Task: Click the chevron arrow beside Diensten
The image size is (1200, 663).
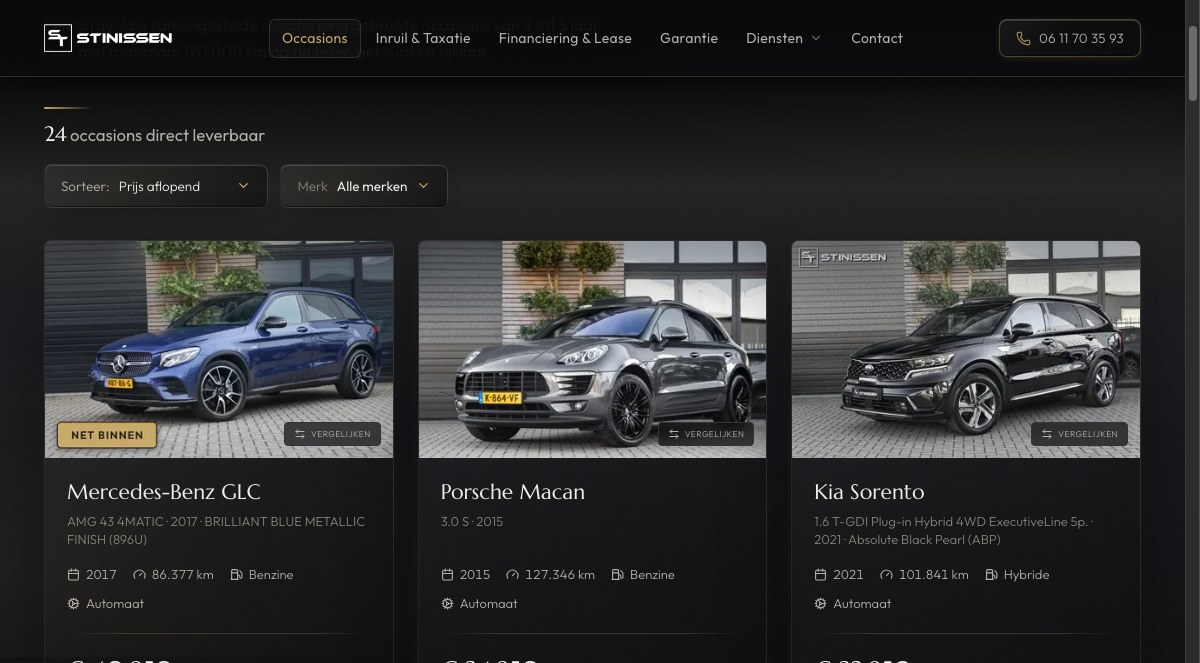Action: (816, 38)
